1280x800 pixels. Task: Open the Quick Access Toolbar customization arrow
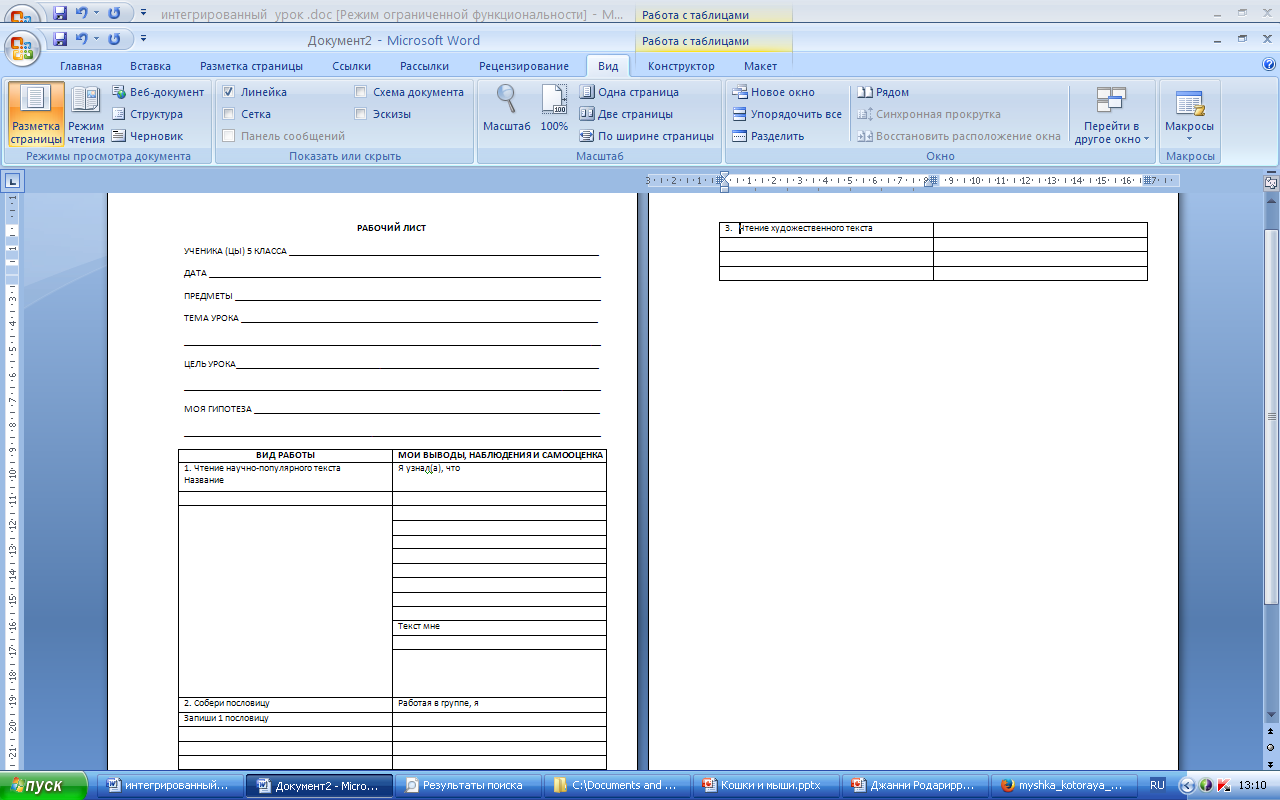pos(143,40)
